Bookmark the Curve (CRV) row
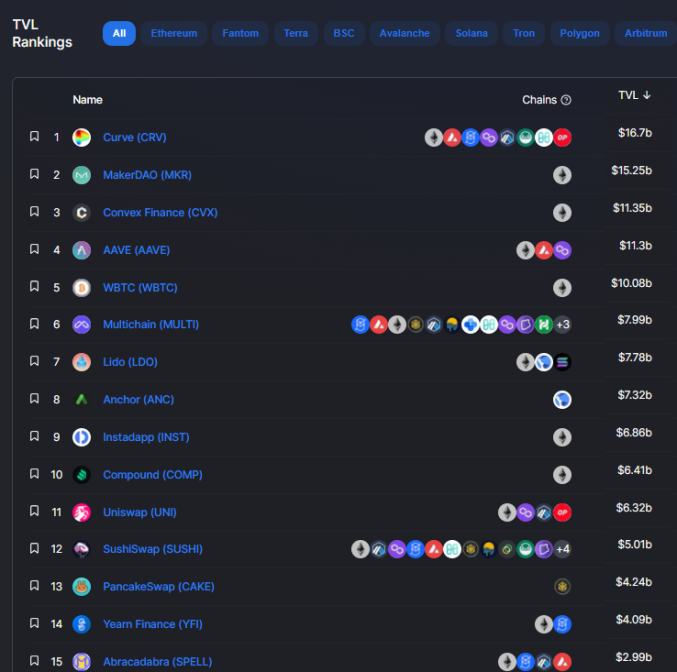Viewport: 677px width, 672px height. pos(34,136)
